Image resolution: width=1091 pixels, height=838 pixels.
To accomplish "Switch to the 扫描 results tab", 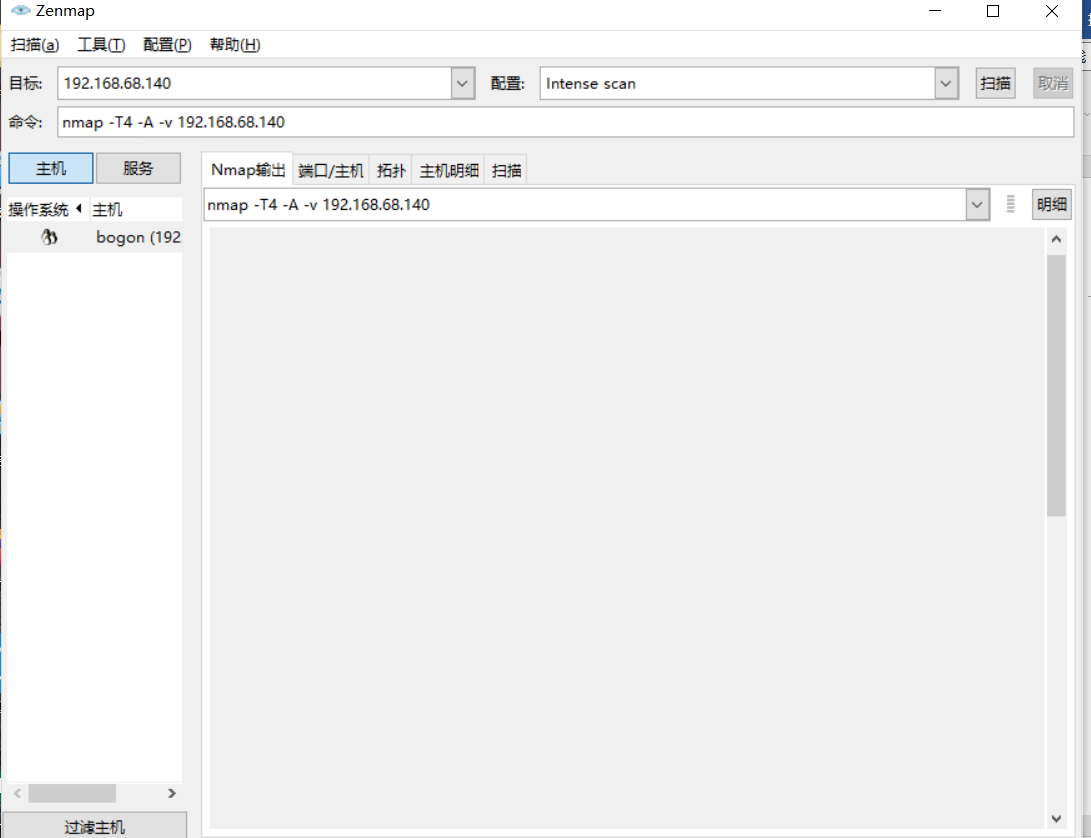I will click(x=506, y=169).
